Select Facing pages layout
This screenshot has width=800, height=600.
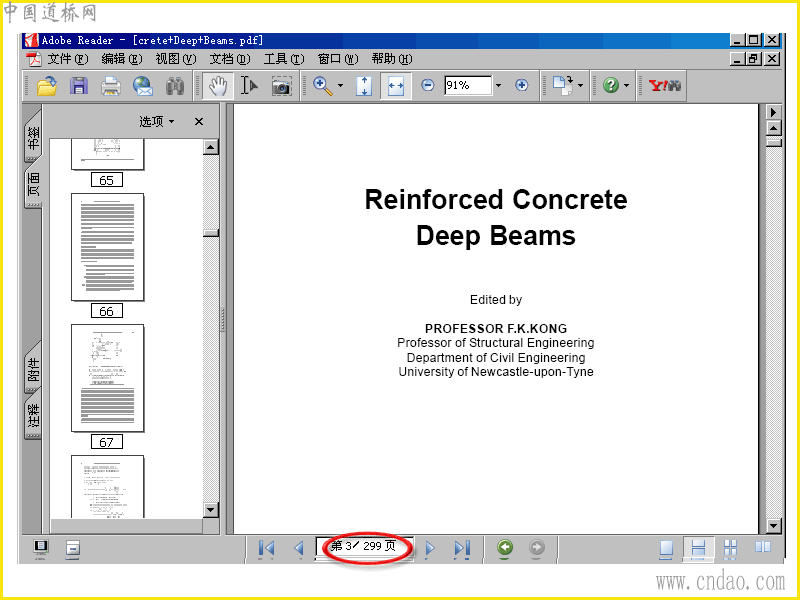tap(763, 547)
